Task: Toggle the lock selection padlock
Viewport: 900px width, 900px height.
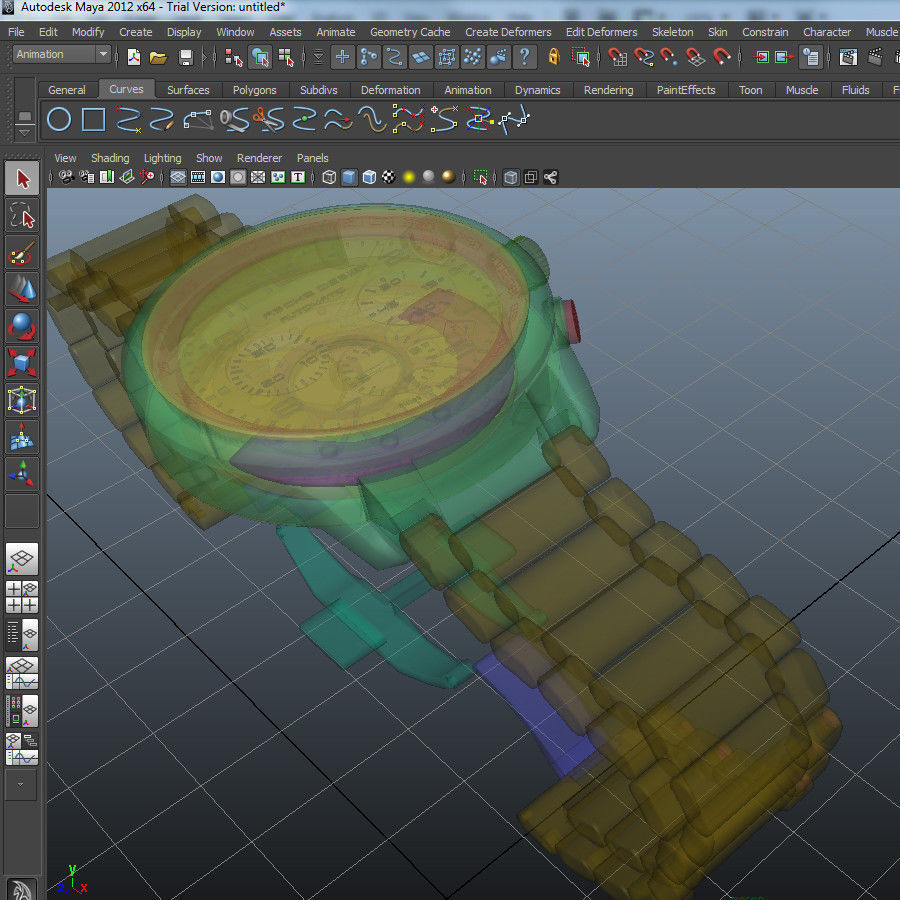Action: 553,57
